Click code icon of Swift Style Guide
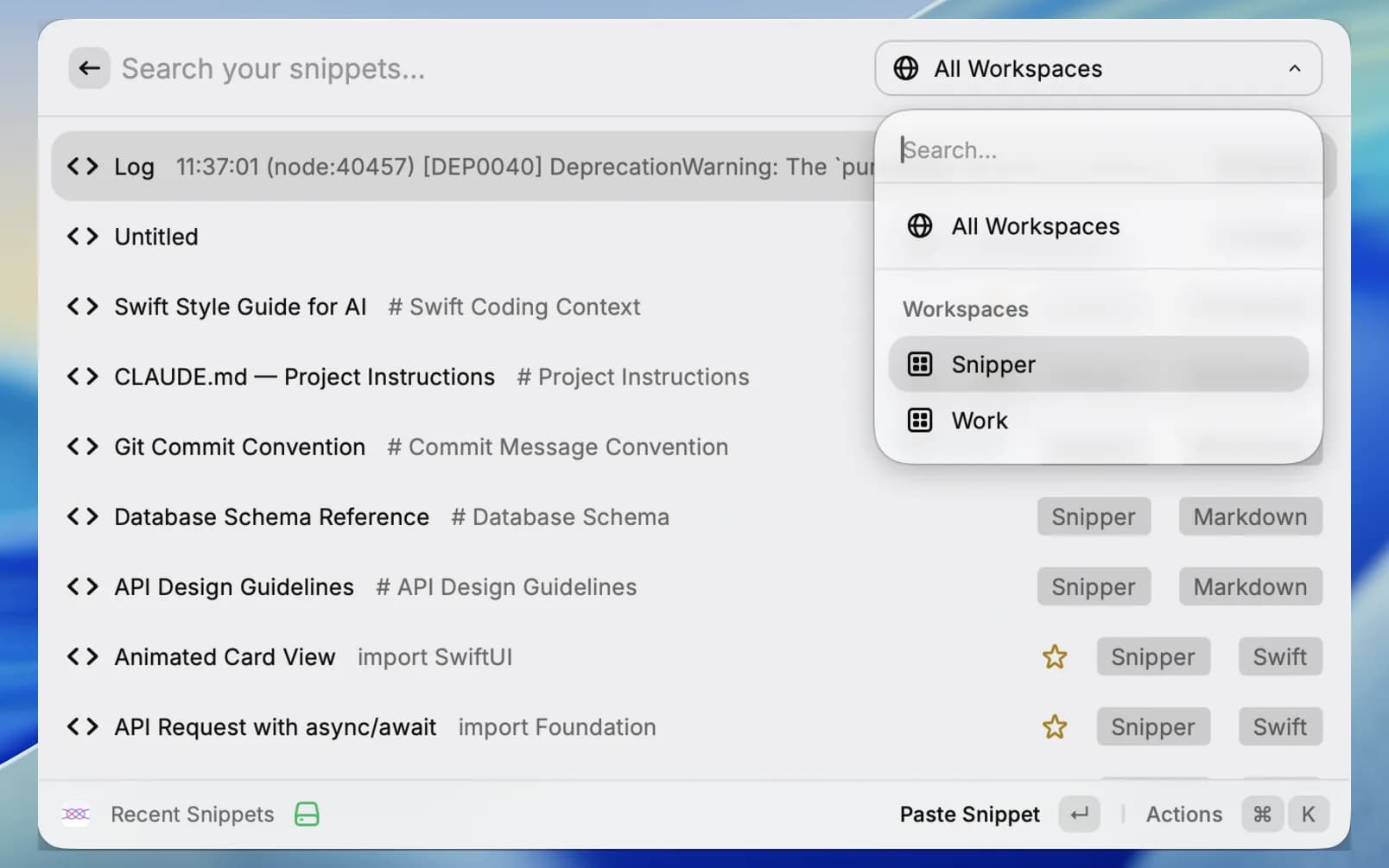 83,307
